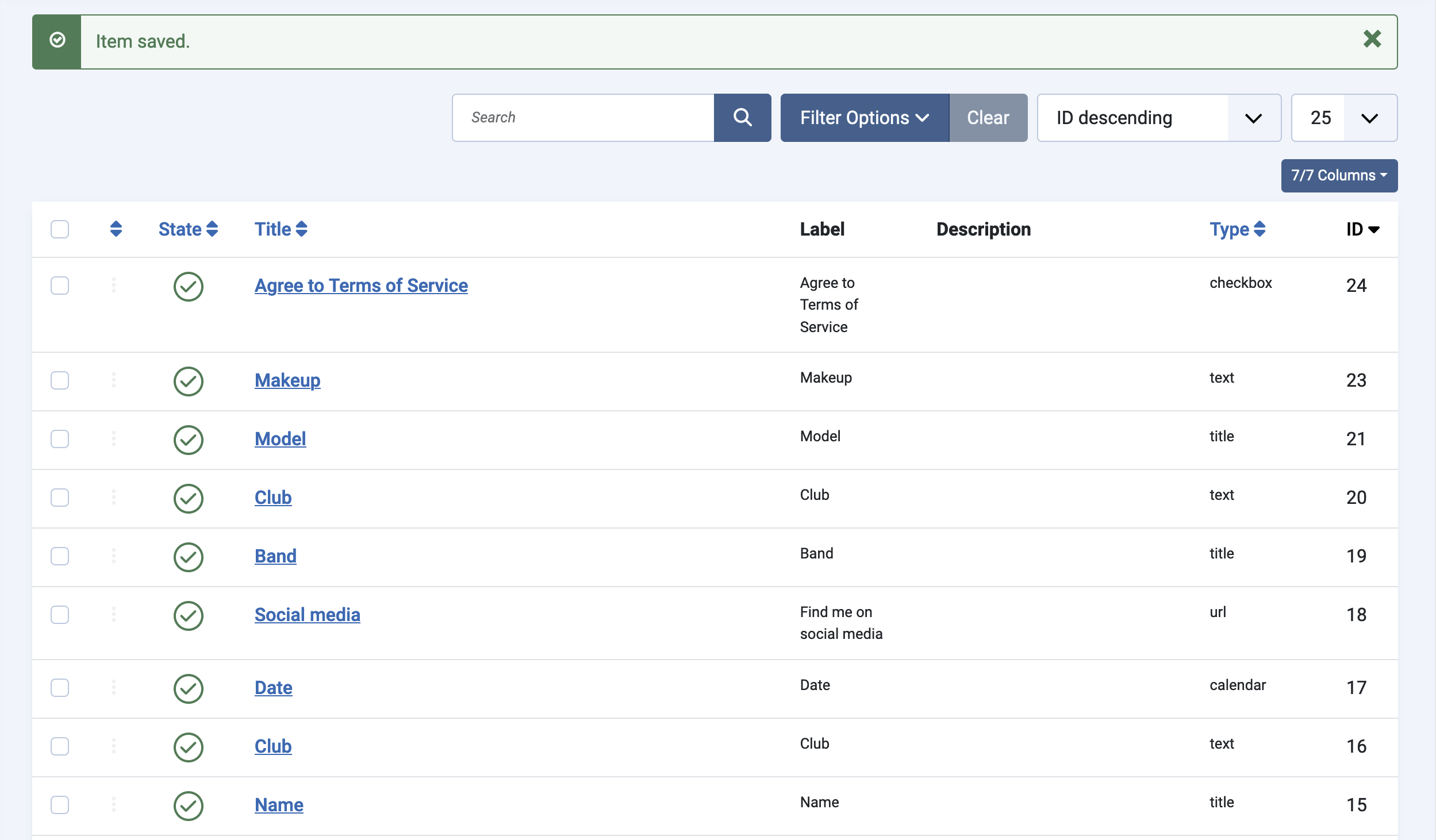
Task: Check the Makeup row checkbox
Action: pos(60,380)
